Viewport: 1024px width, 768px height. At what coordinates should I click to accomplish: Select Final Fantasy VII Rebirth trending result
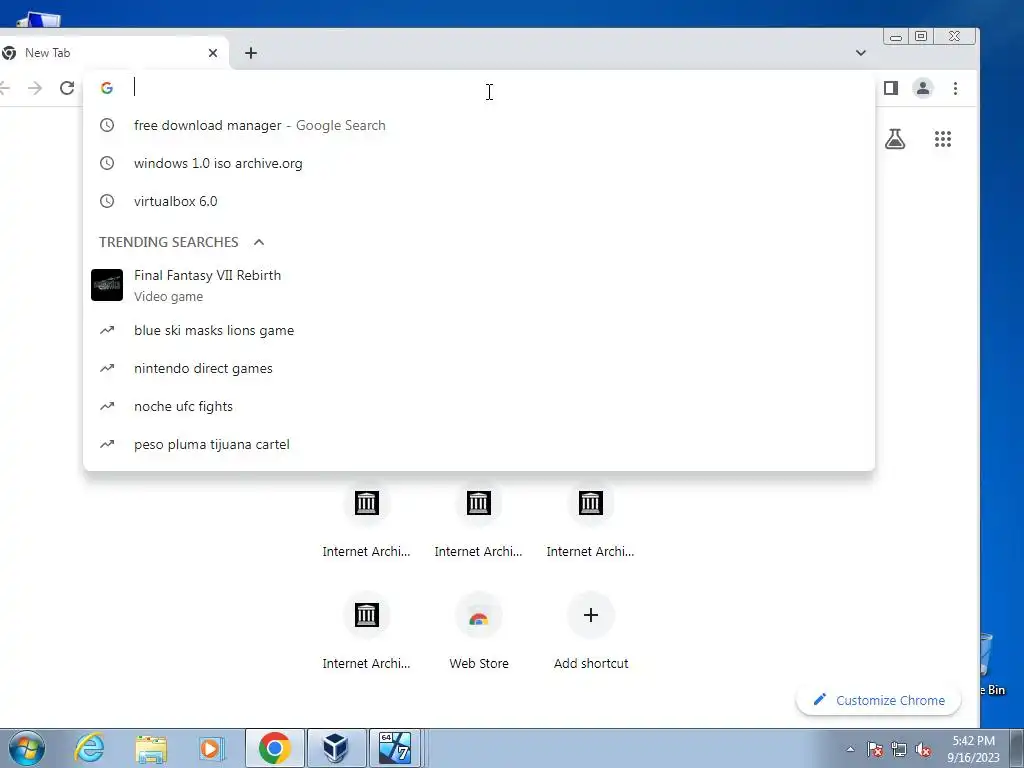pos(479,285)
